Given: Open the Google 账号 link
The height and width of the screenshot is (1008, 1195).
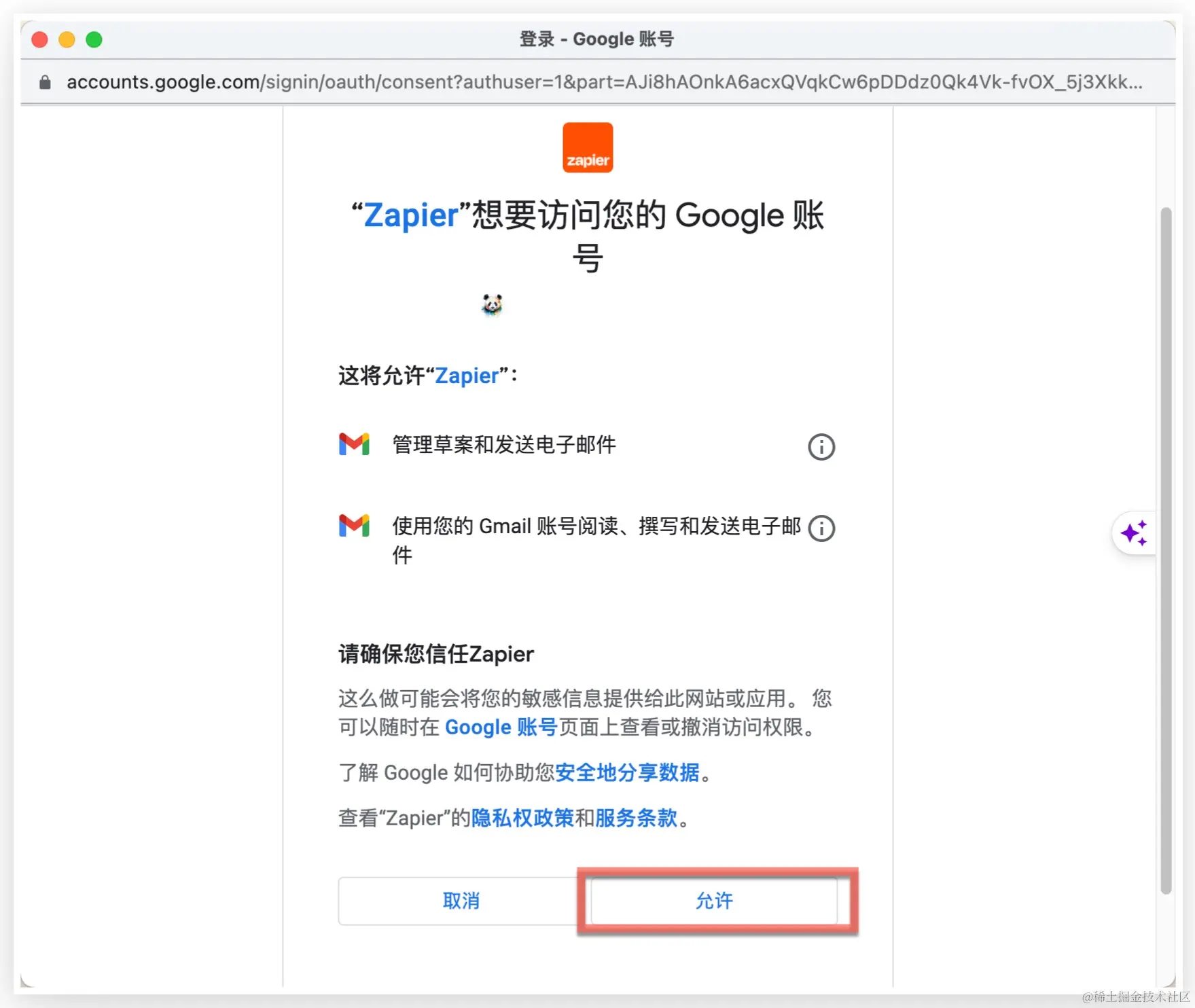Looking at the screenshot, I should [x=501, y=727].
